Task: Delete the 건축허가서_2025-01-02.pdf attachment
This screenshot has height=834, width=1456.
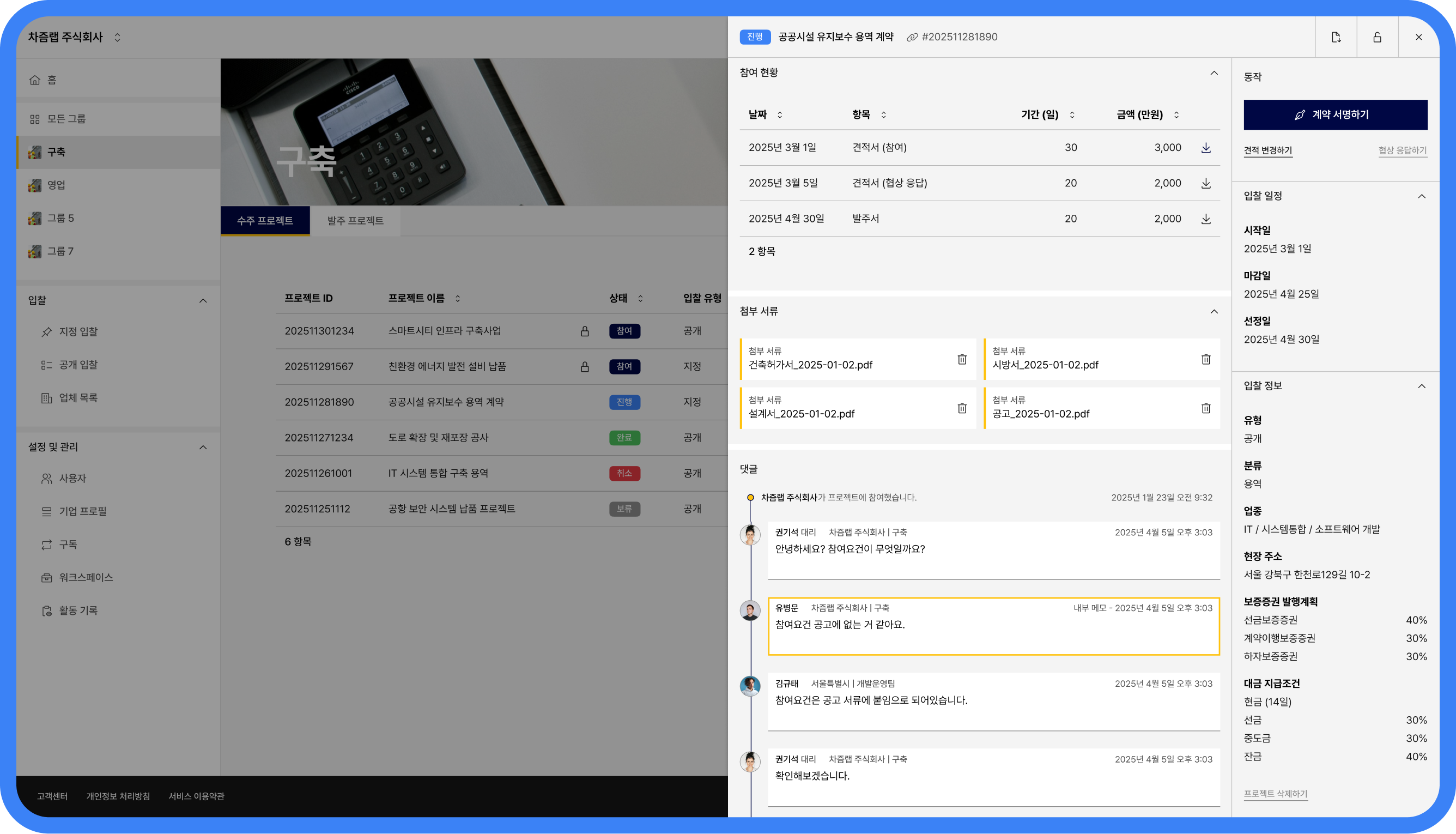Action: coord(962,359)
